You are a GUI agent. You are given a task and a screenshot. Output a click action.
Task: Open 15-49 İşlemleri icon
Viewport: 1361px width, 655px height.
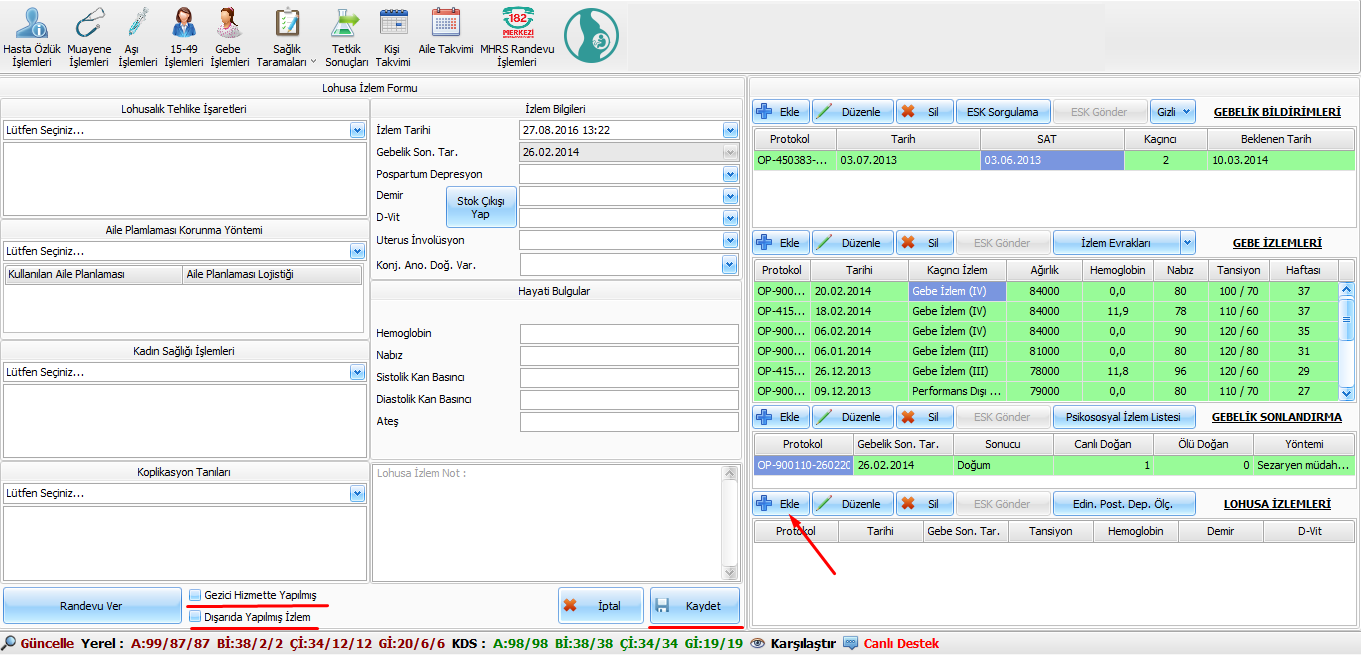coord(183,24)
